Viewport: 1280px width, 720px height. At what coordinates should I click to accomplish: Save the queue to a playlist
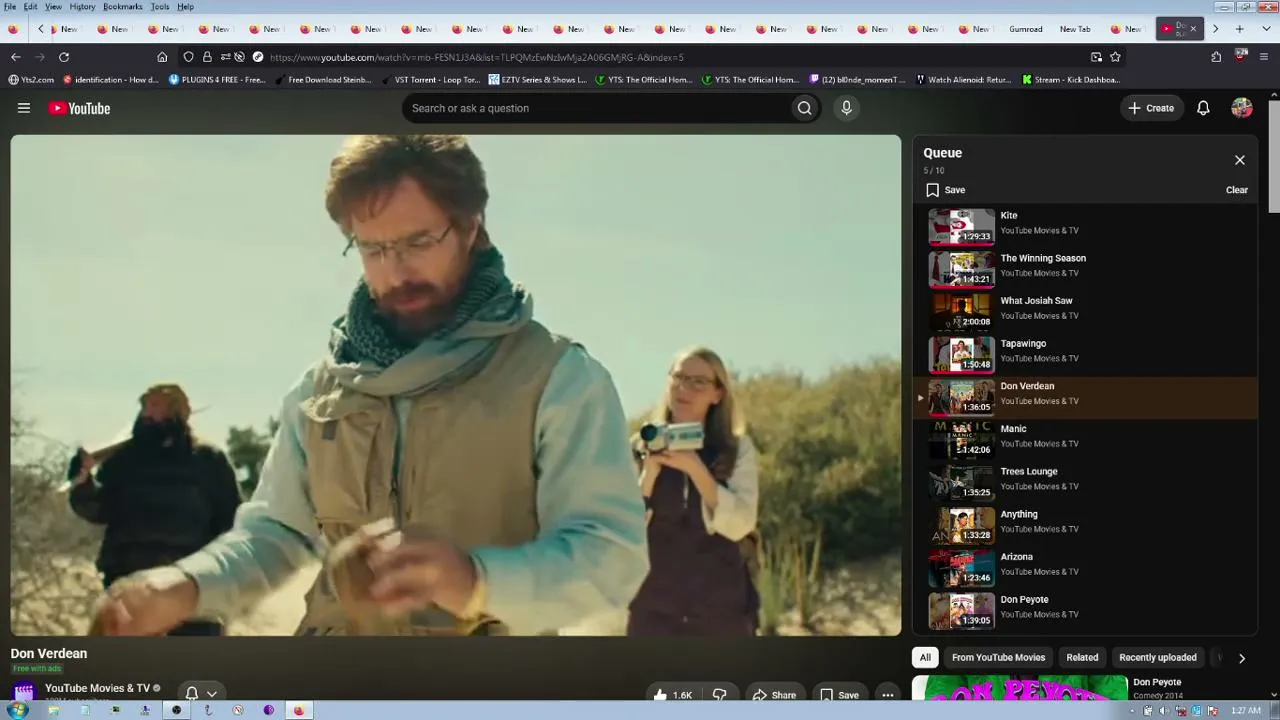[946, 190]
